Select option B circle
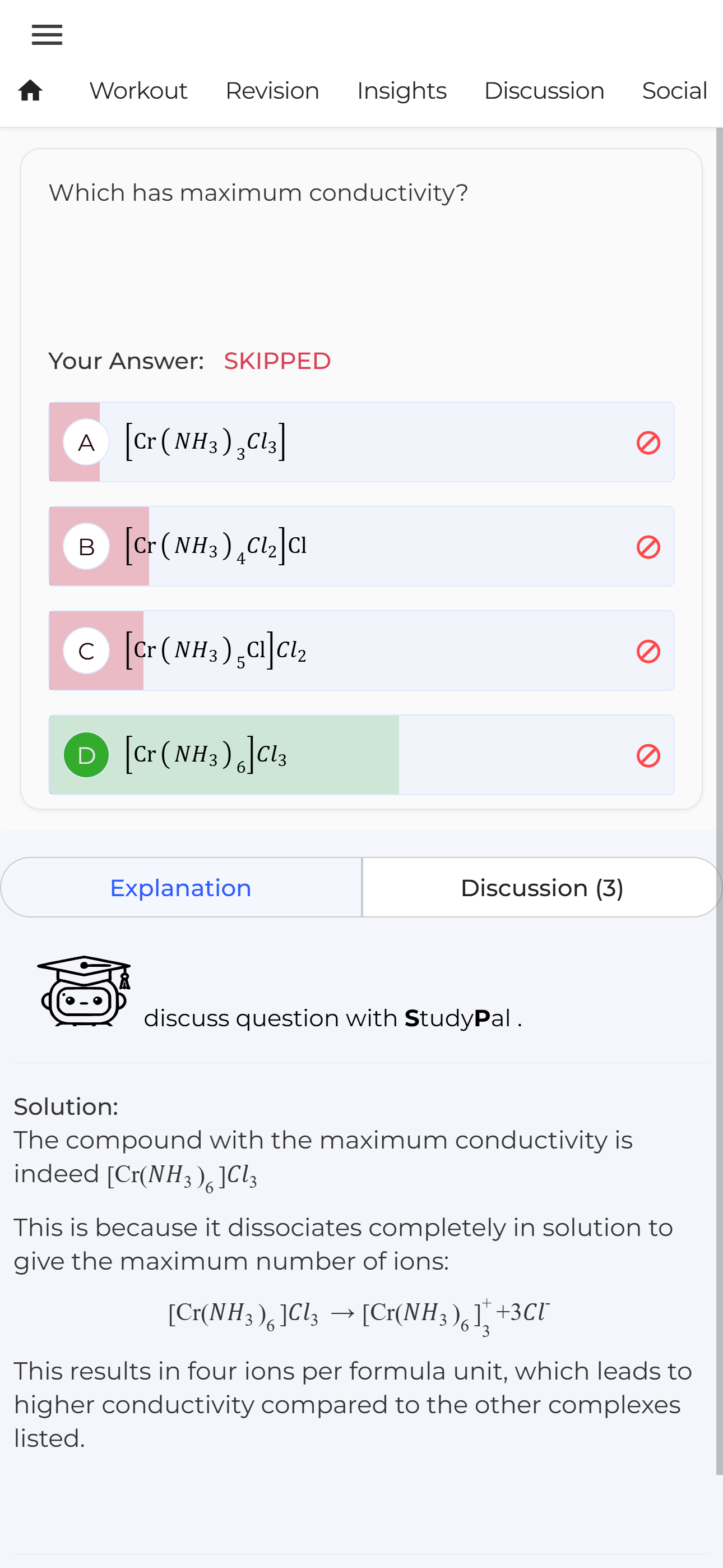This screenshot has height=1568, width=723. pyautogui.click(x=86, y=547)
